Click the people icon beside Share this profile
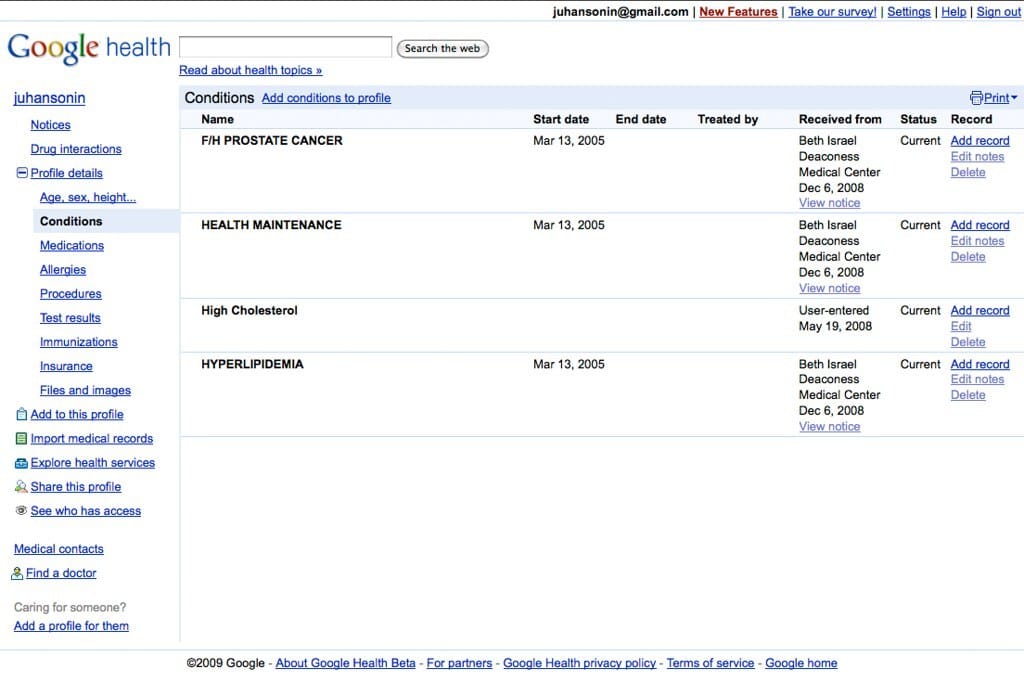 [x=21, y=487]
